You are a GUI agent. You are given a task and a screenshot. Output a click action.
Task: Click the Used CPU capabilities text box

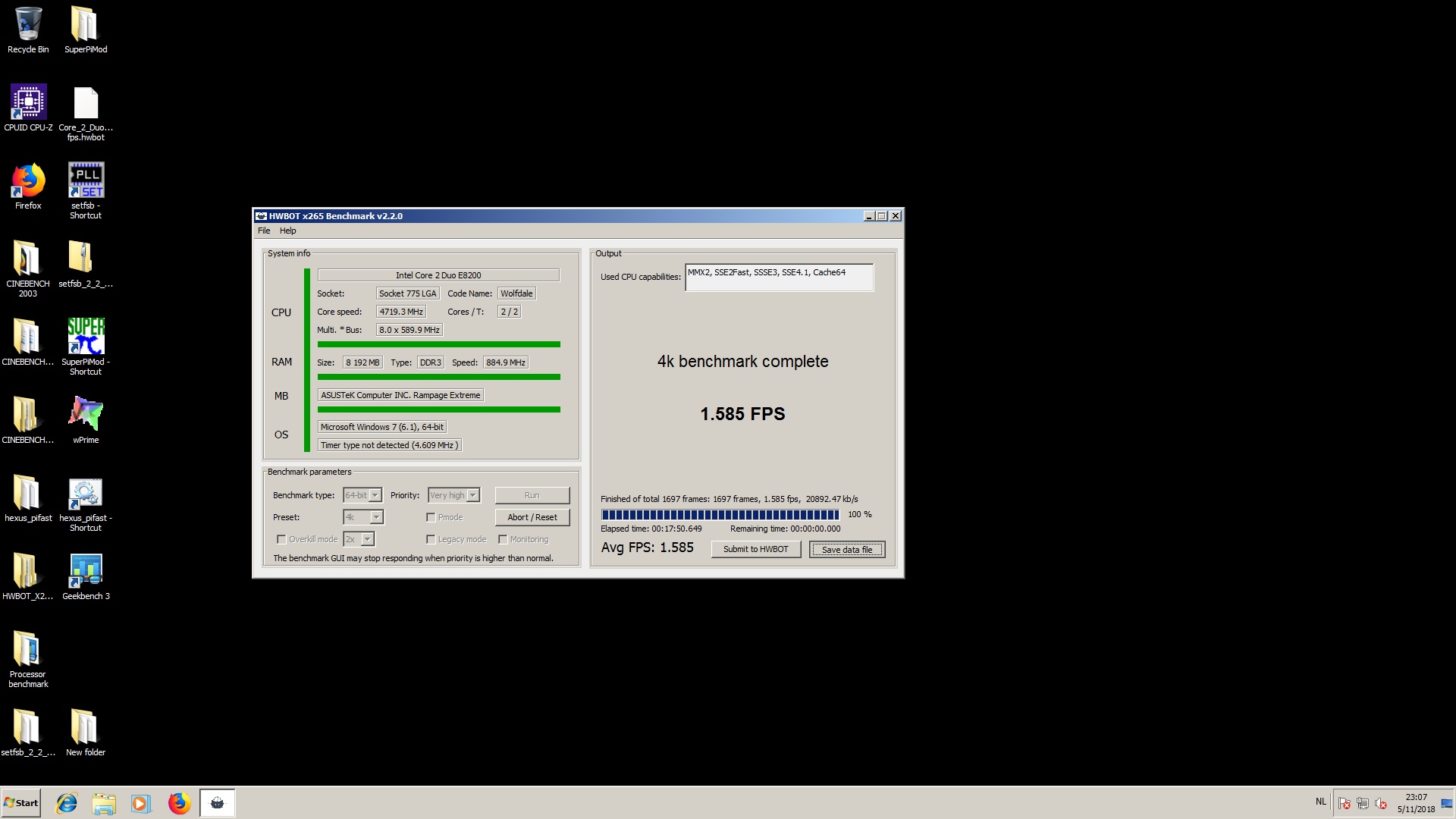click(779, 278)
